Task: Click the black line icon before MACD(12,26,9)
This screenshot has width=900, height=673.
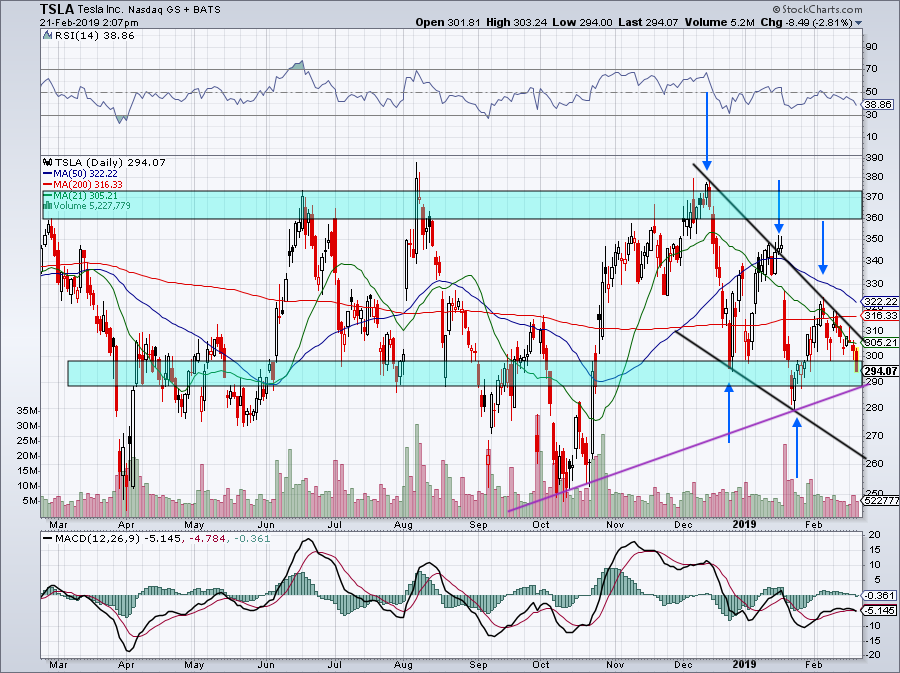Action: (48, 539)
